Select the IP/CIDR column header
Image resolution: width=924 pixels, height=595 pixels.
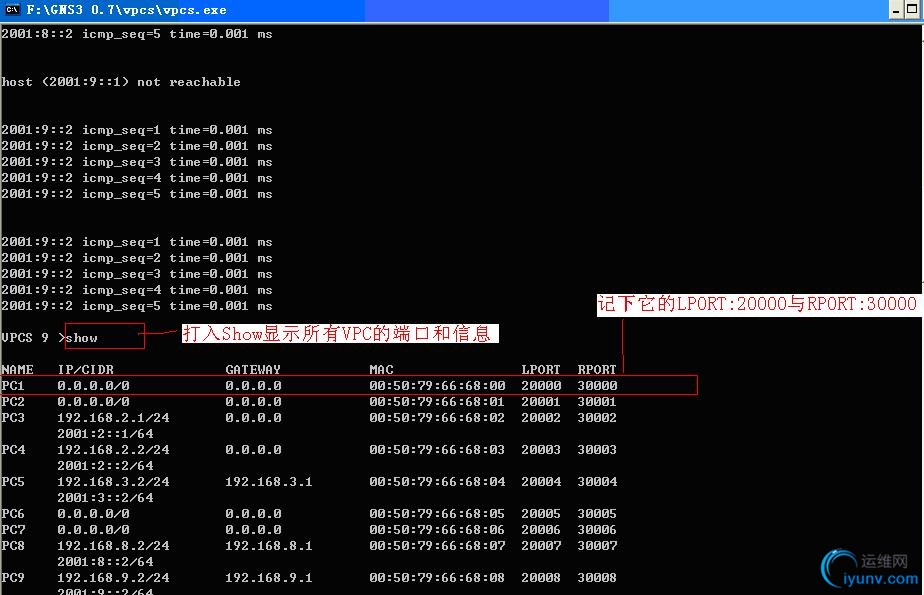(x=85, y=369)
